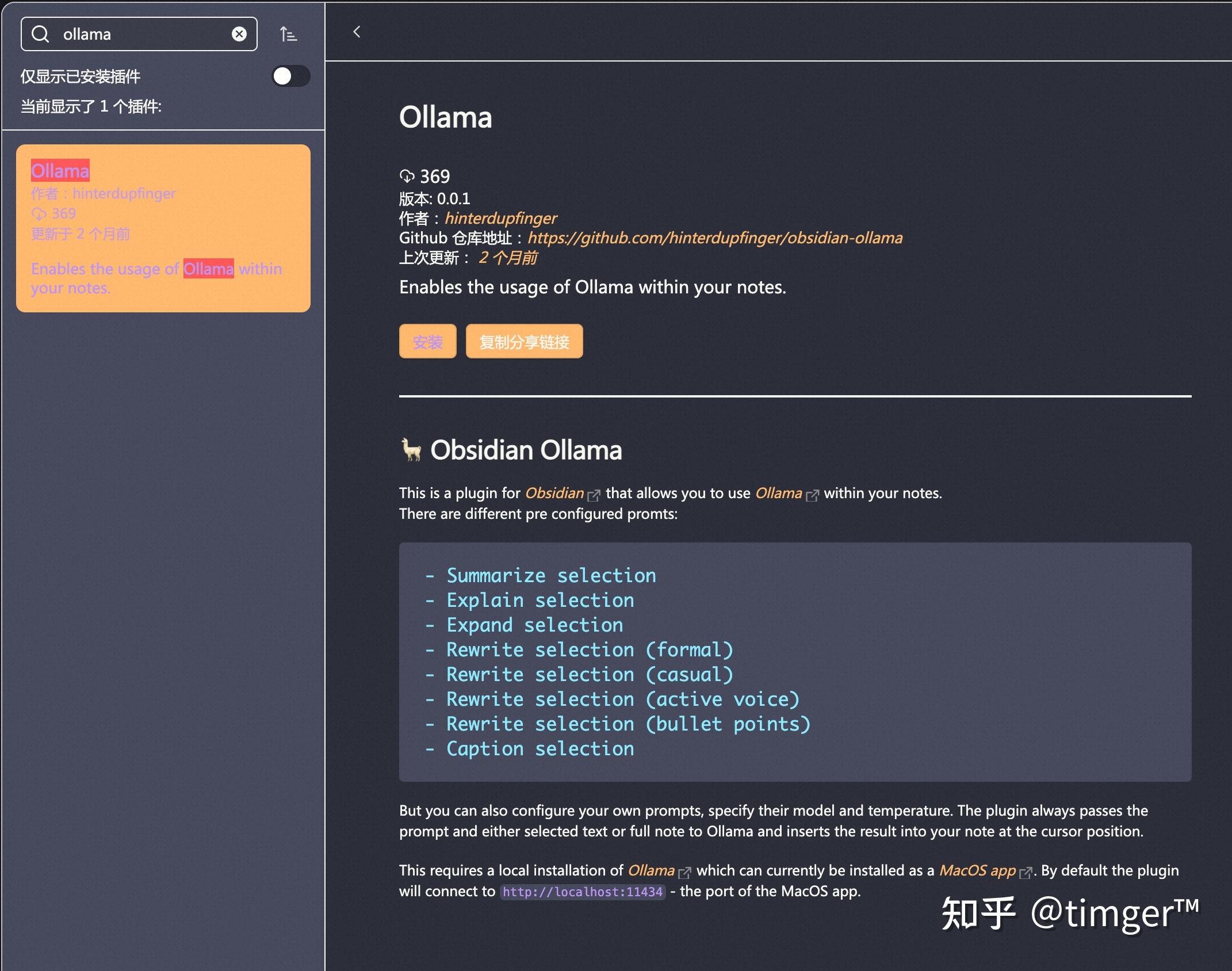Screen dimensions: 1232x971
Task: Click the search magnifier icon
Action: coord(40,35)
